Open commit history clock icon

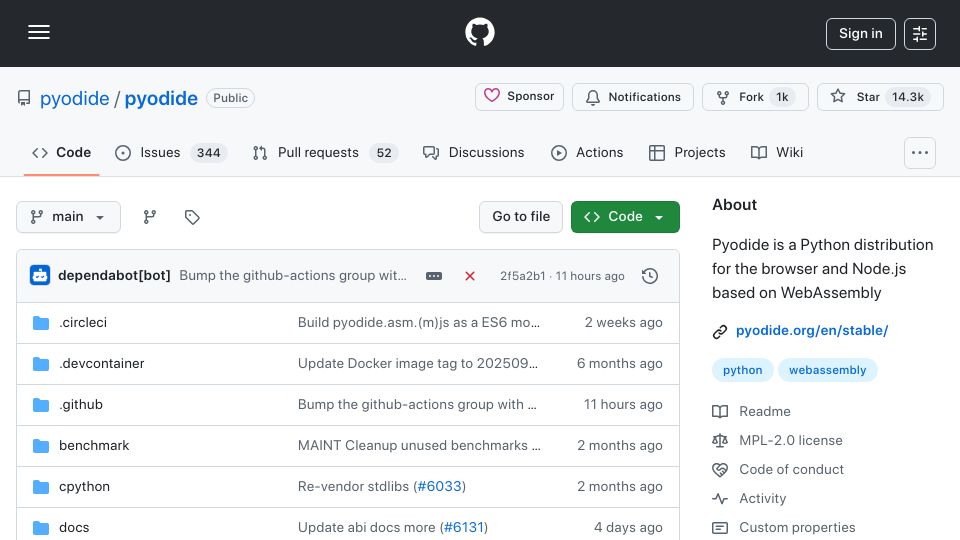tap(650, 276)
